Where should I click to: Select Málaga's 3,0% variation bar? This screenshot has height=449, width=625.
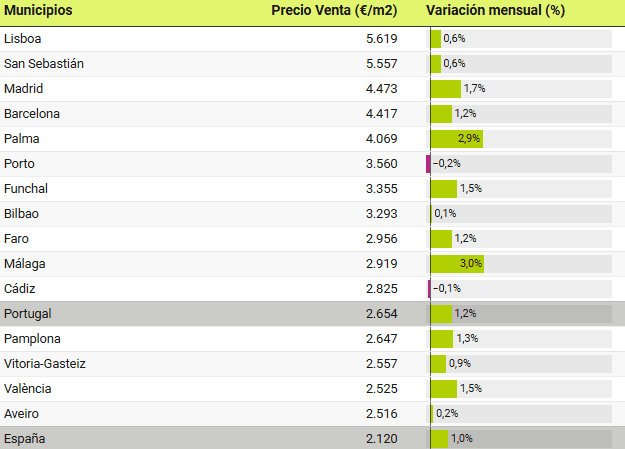[457, 263]
